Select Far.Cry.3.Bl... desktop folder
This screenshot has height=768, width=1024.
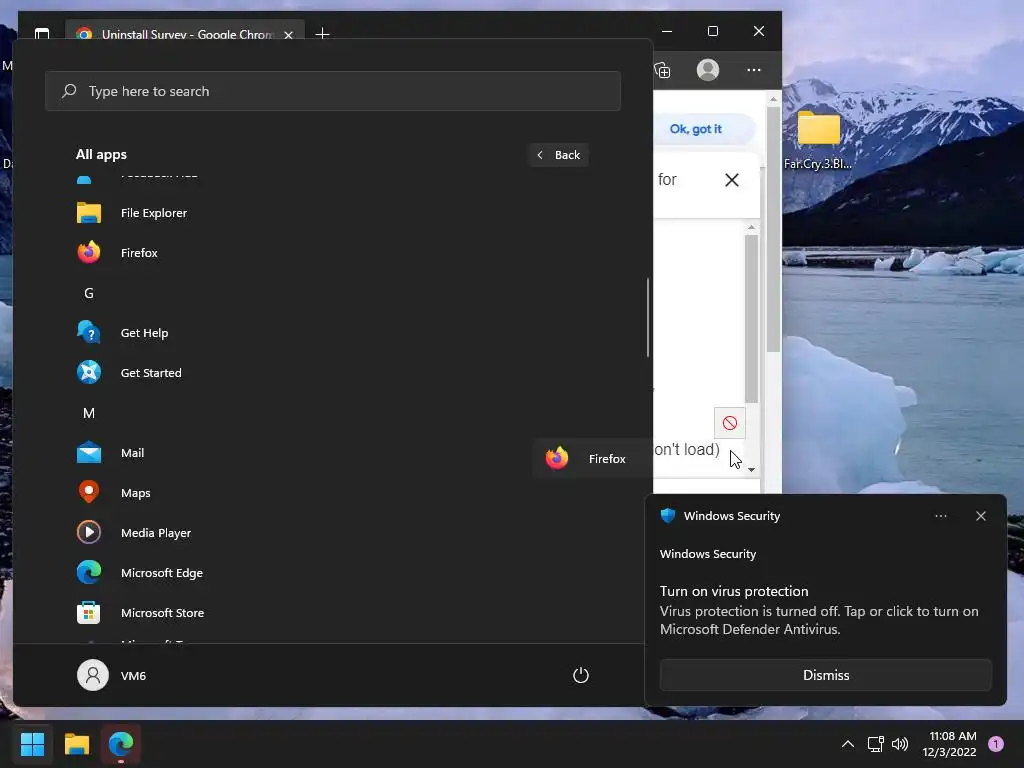coord(818,140)
